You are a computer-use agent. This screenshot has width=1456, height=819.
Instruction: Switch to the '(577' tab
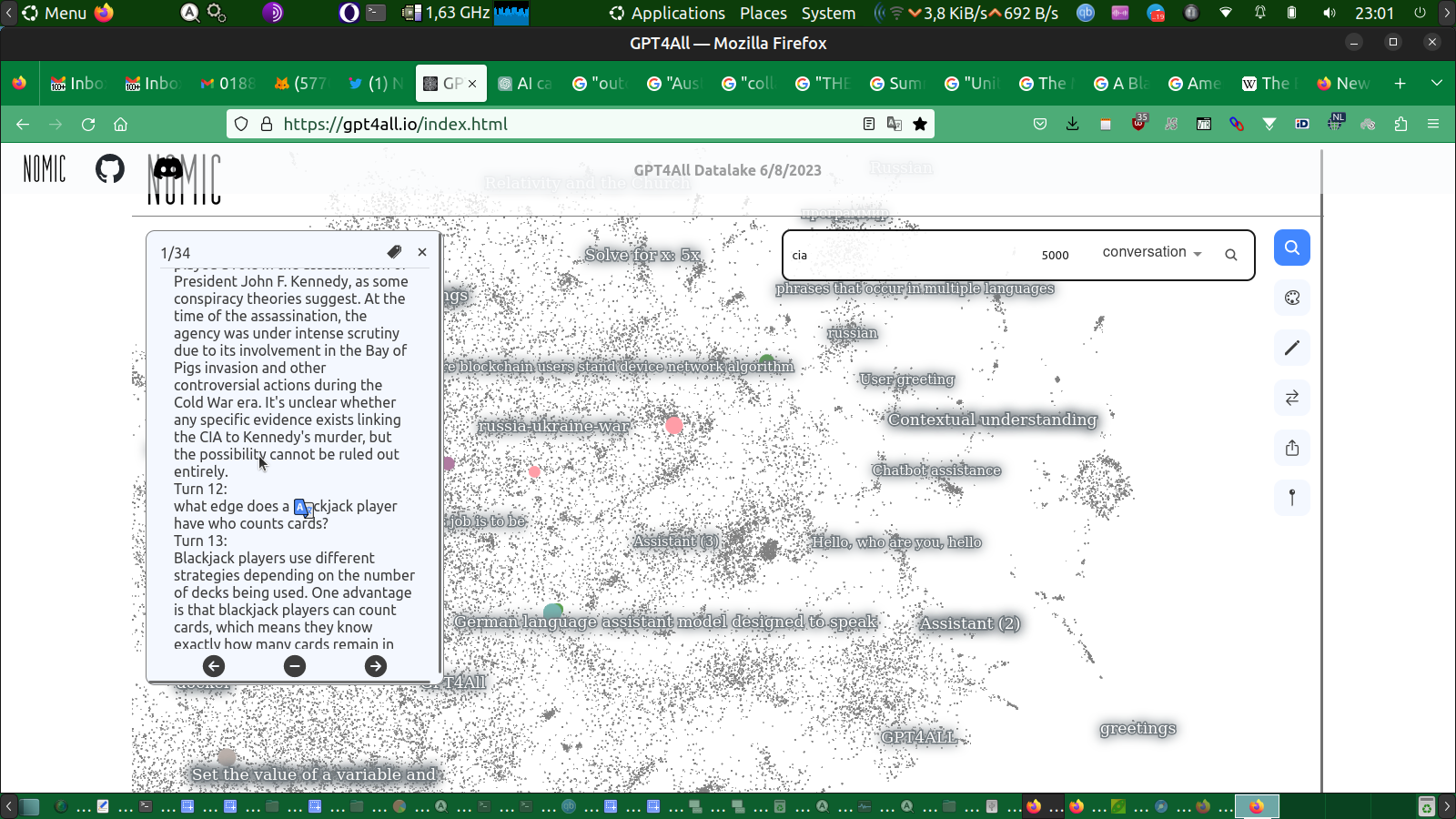pyautogui.click(x=301, y=83)
